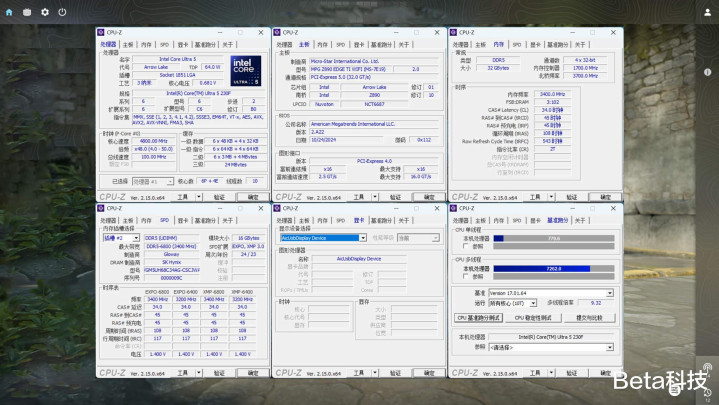Click the BIOS 日期 value 10/24/2024
Viewport: 719px width, 405px height.
(346, 140)
